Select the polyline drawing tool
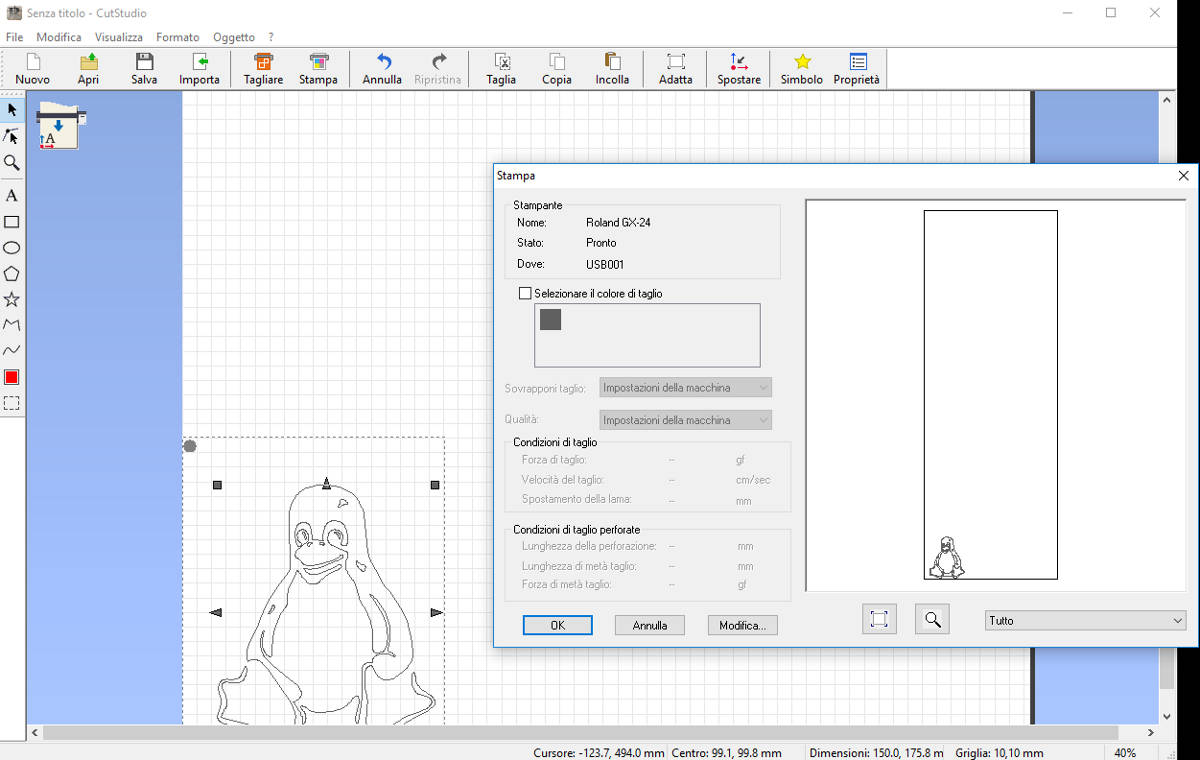 coord(12,325)
